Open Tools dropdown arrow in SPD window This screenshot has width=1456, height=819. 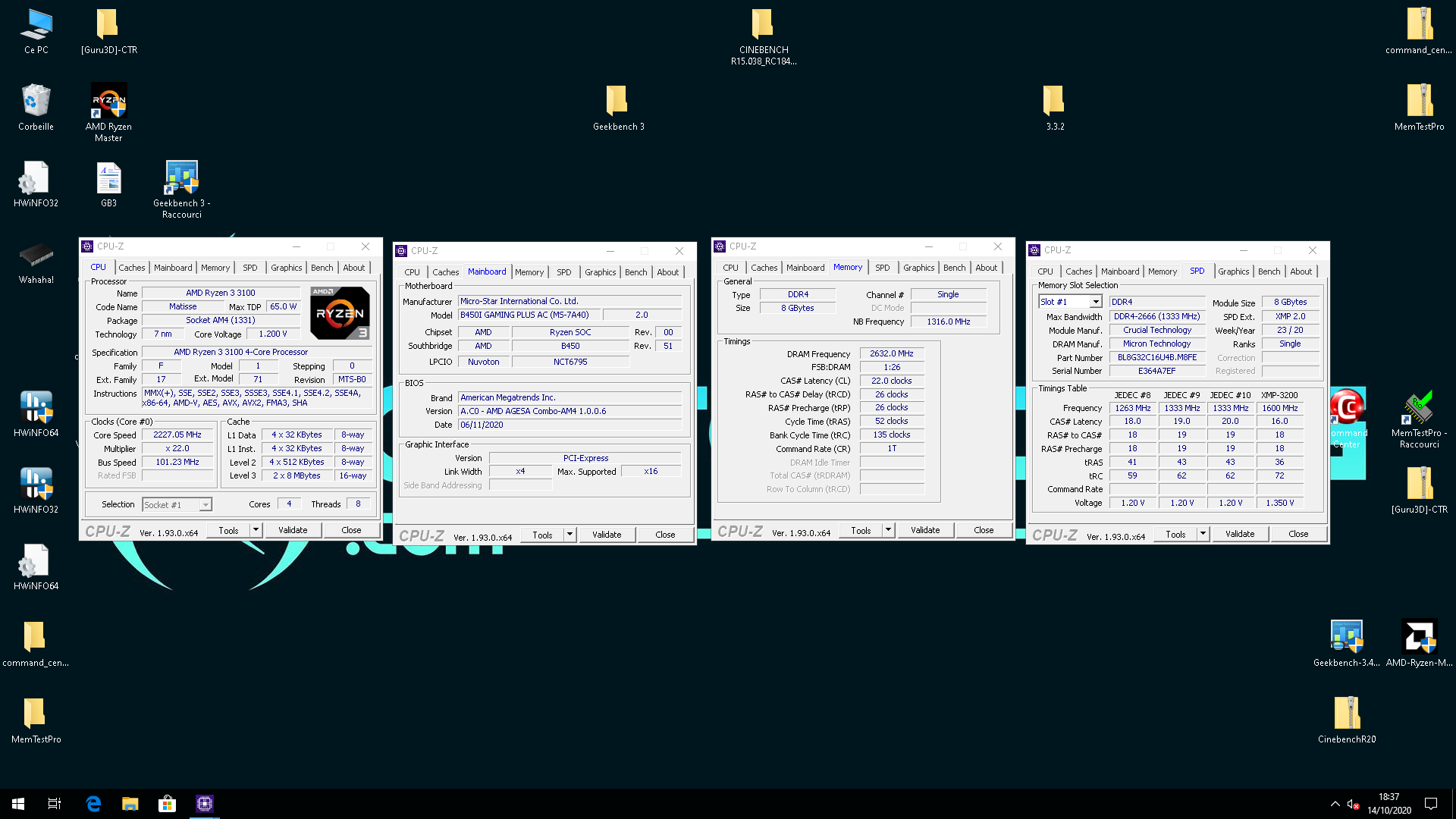point(1203,534)
